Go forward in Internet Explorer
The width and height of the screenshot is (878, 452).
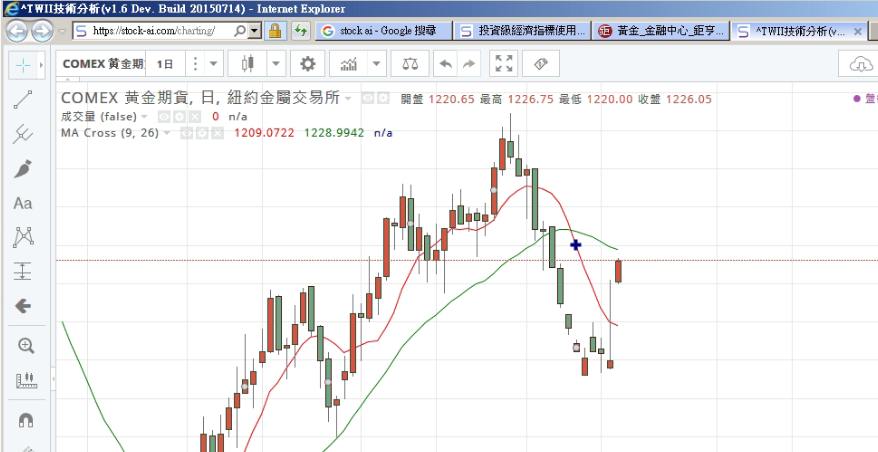tap(43, 31)
